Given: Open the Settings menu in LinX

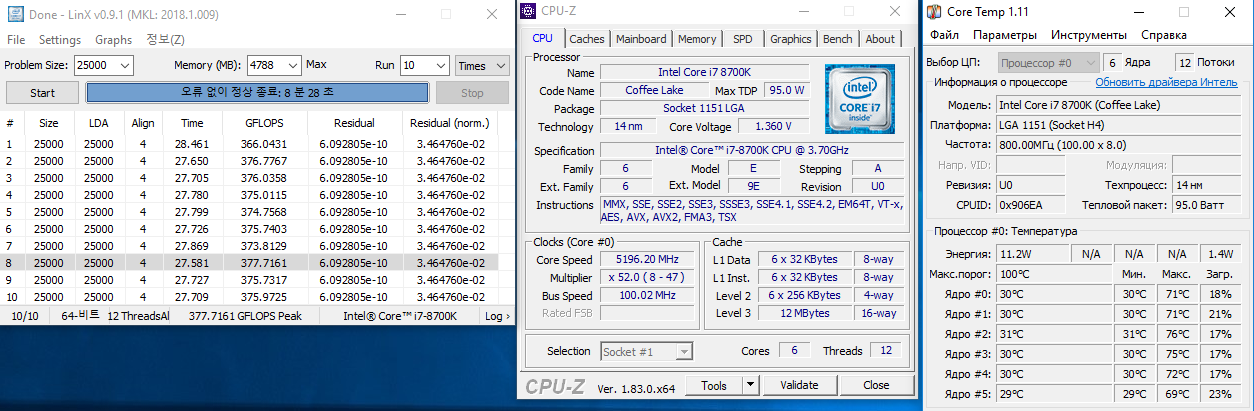Looking at the screenshot, I should (x=60, y=40).
